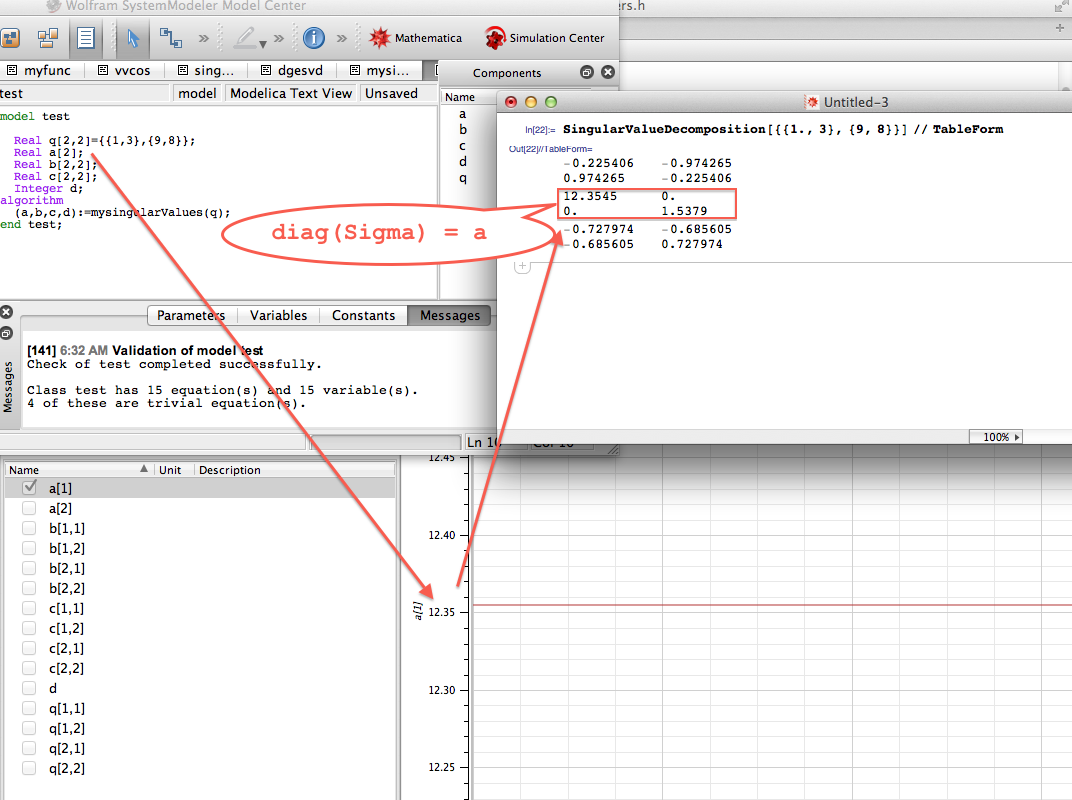
Task: Click the Validation of model test message
Action: click(x=187, y=350)
